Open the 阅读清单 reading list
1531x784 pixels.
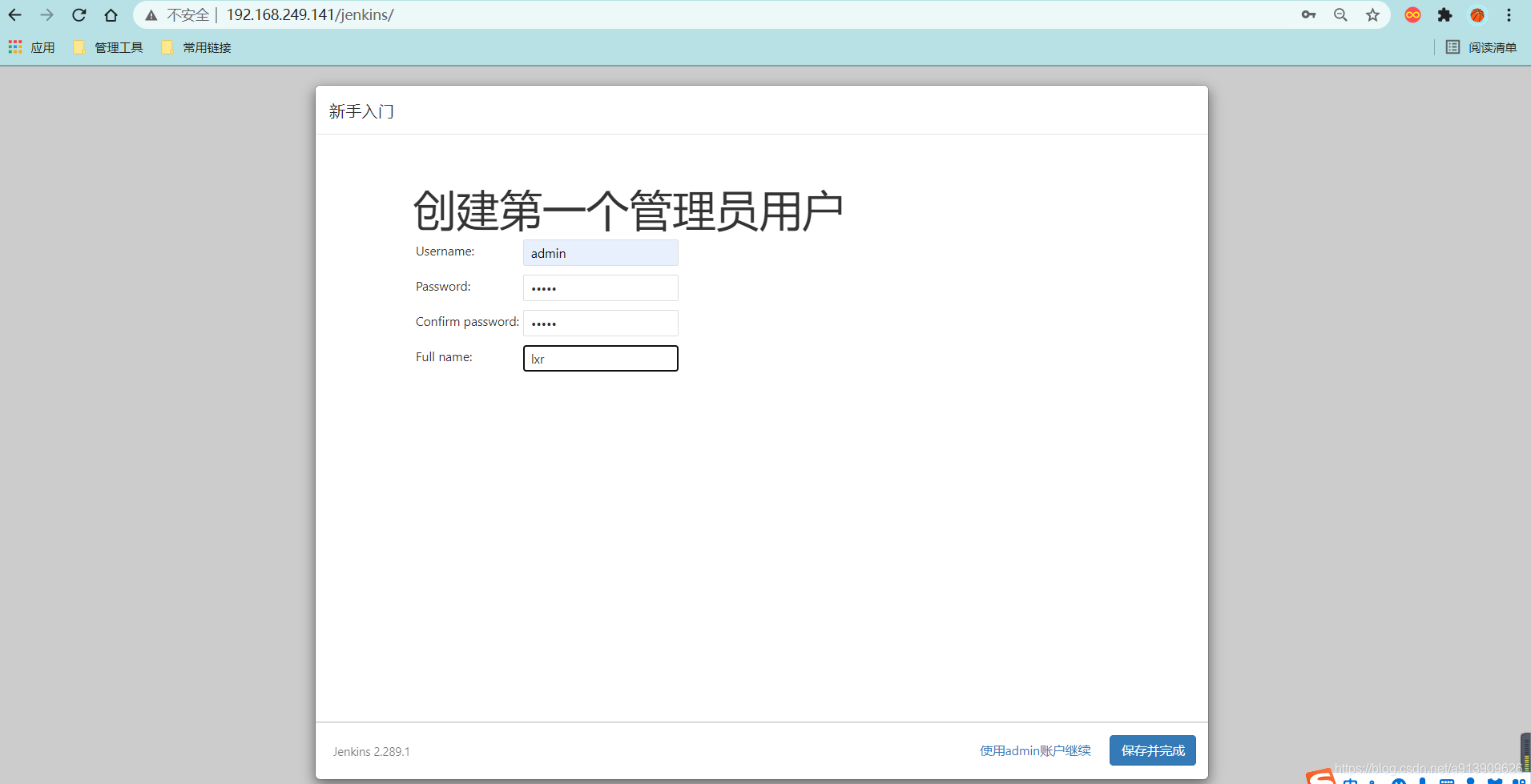point(1481,47)
